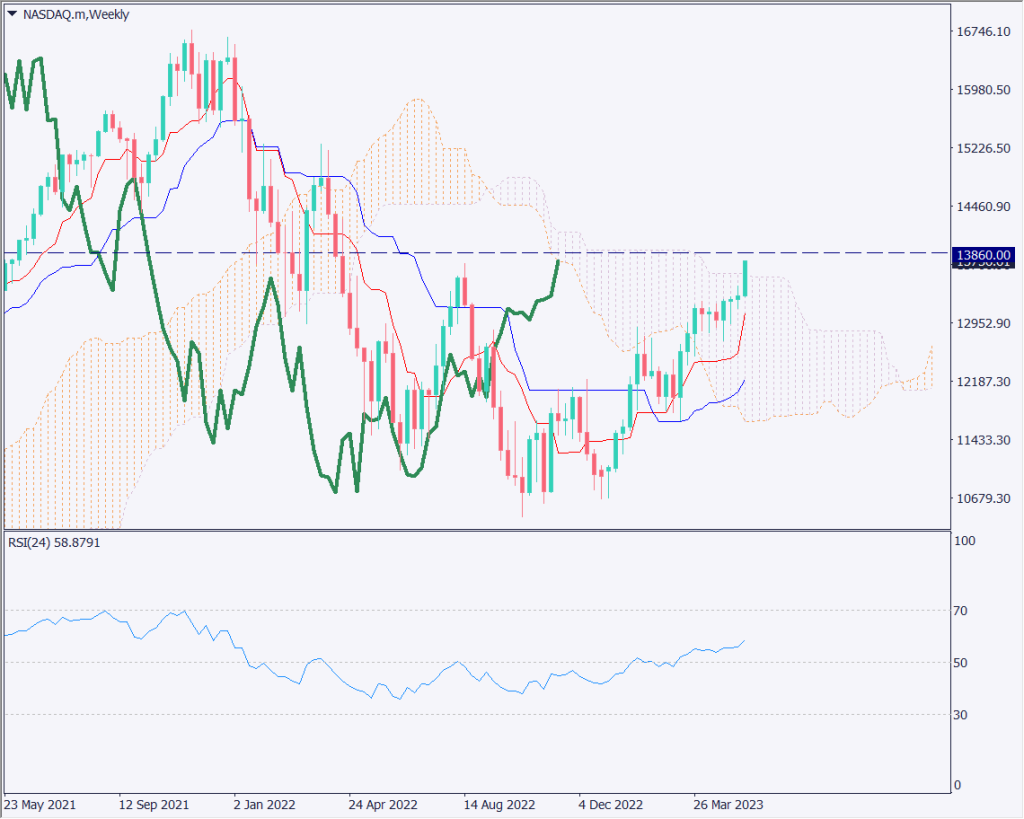The image size is (1024, 819).
Task: Select the 14 Aug 2022 date label
Action: click(498, 804)
